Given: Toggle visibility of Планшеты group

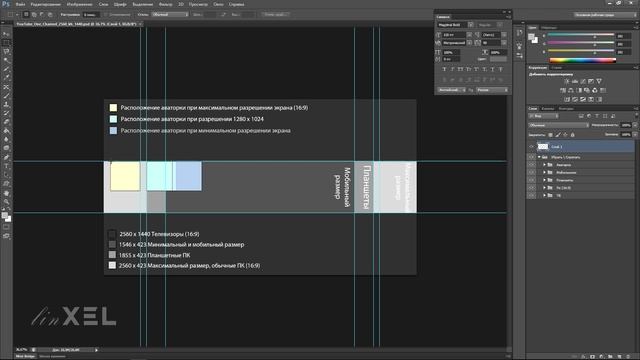Looking at the screenshot, I should click(531, 180).
